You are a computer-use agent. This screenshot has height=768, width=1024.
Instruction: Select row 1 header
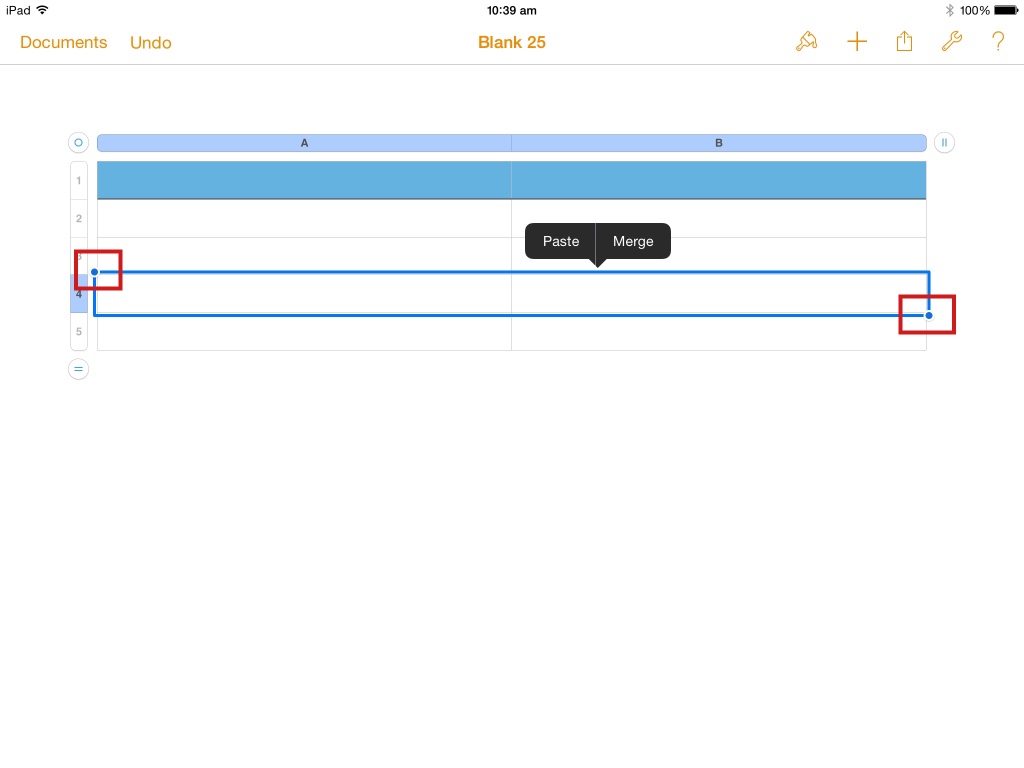coord(78,180)
